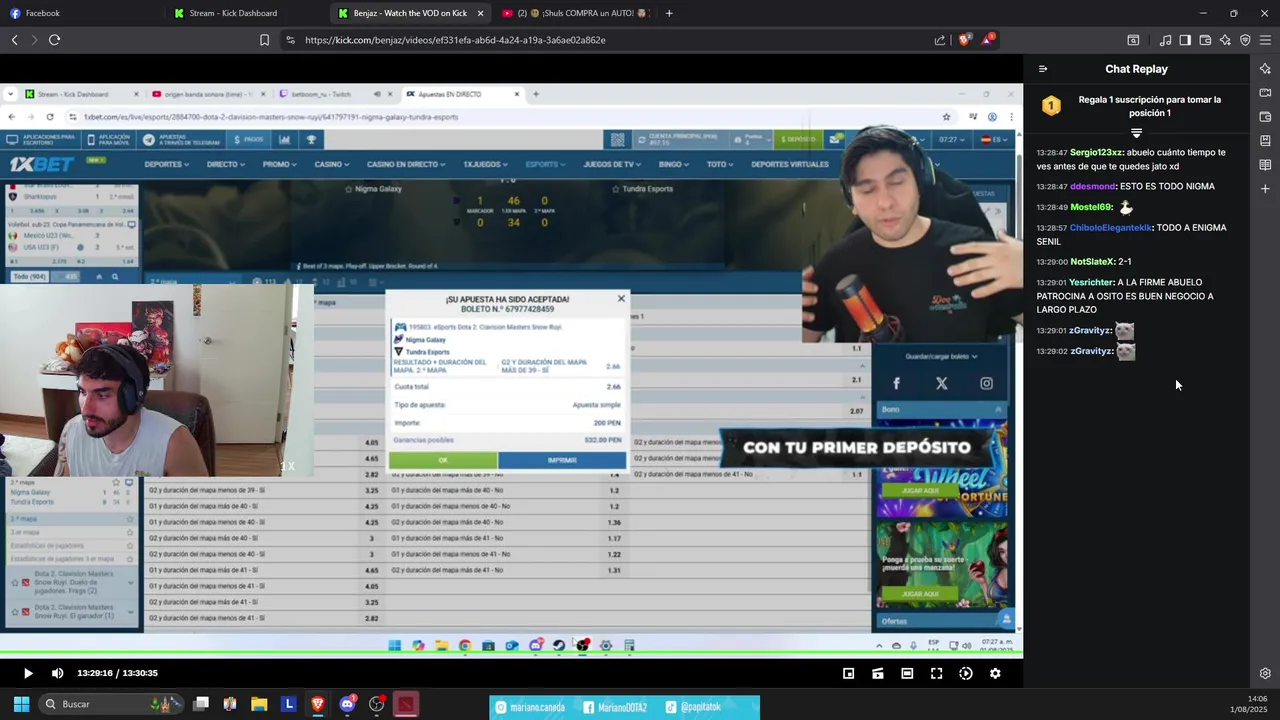1280x720 pixels.
Task: Enable picture-in-picture mode on player
Action: (848, 674)
